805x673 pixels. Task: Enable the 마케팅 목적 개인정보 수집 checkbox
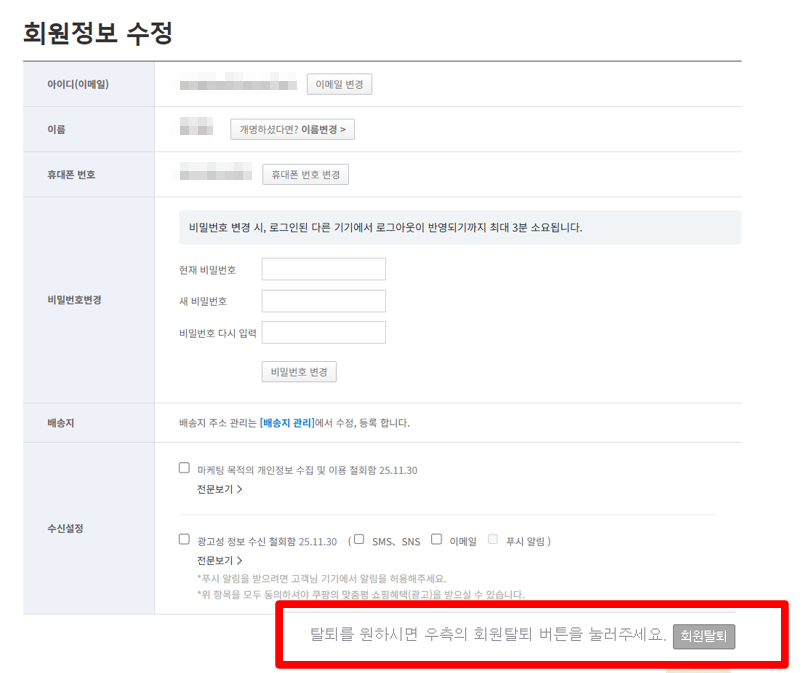[x=184, y=467]
